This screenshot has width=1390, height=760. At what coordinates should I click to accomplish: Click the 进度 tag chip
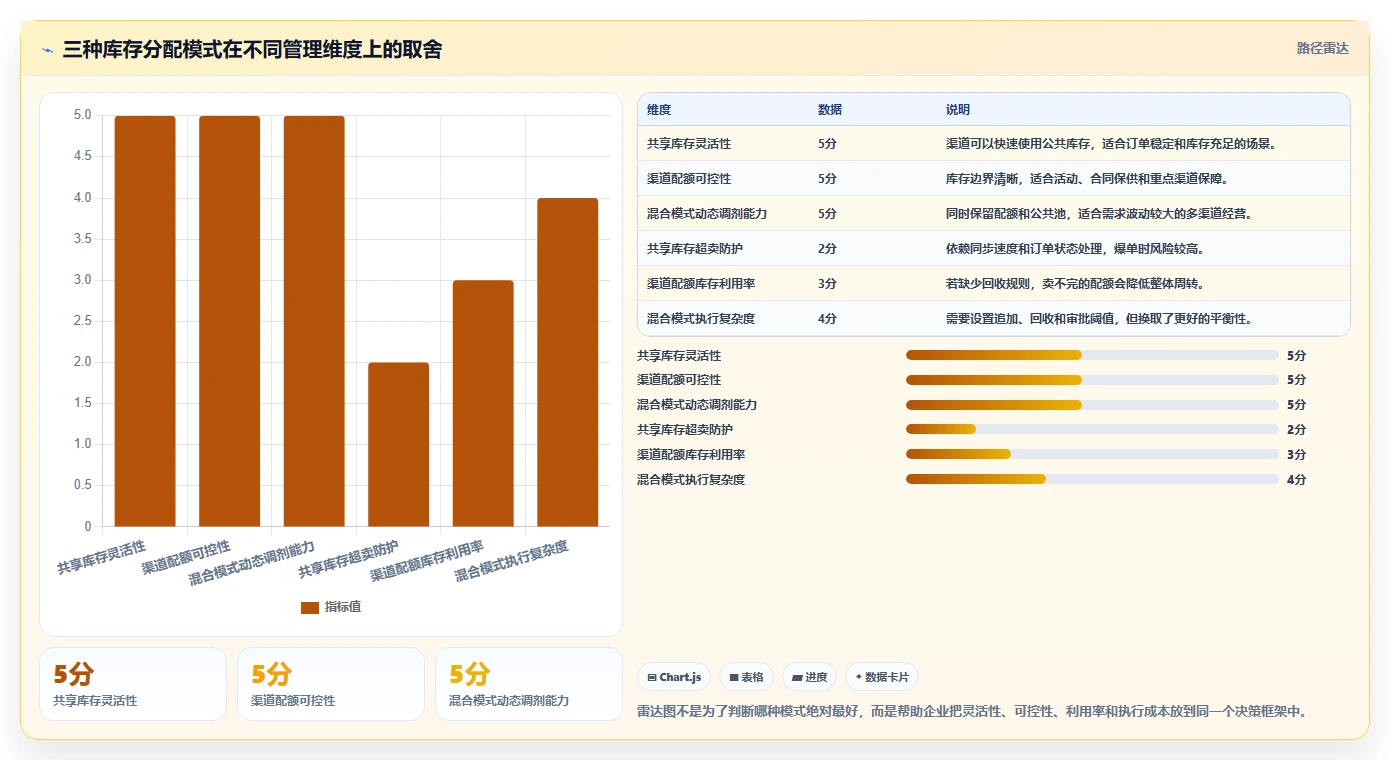(x=809, y=677)
